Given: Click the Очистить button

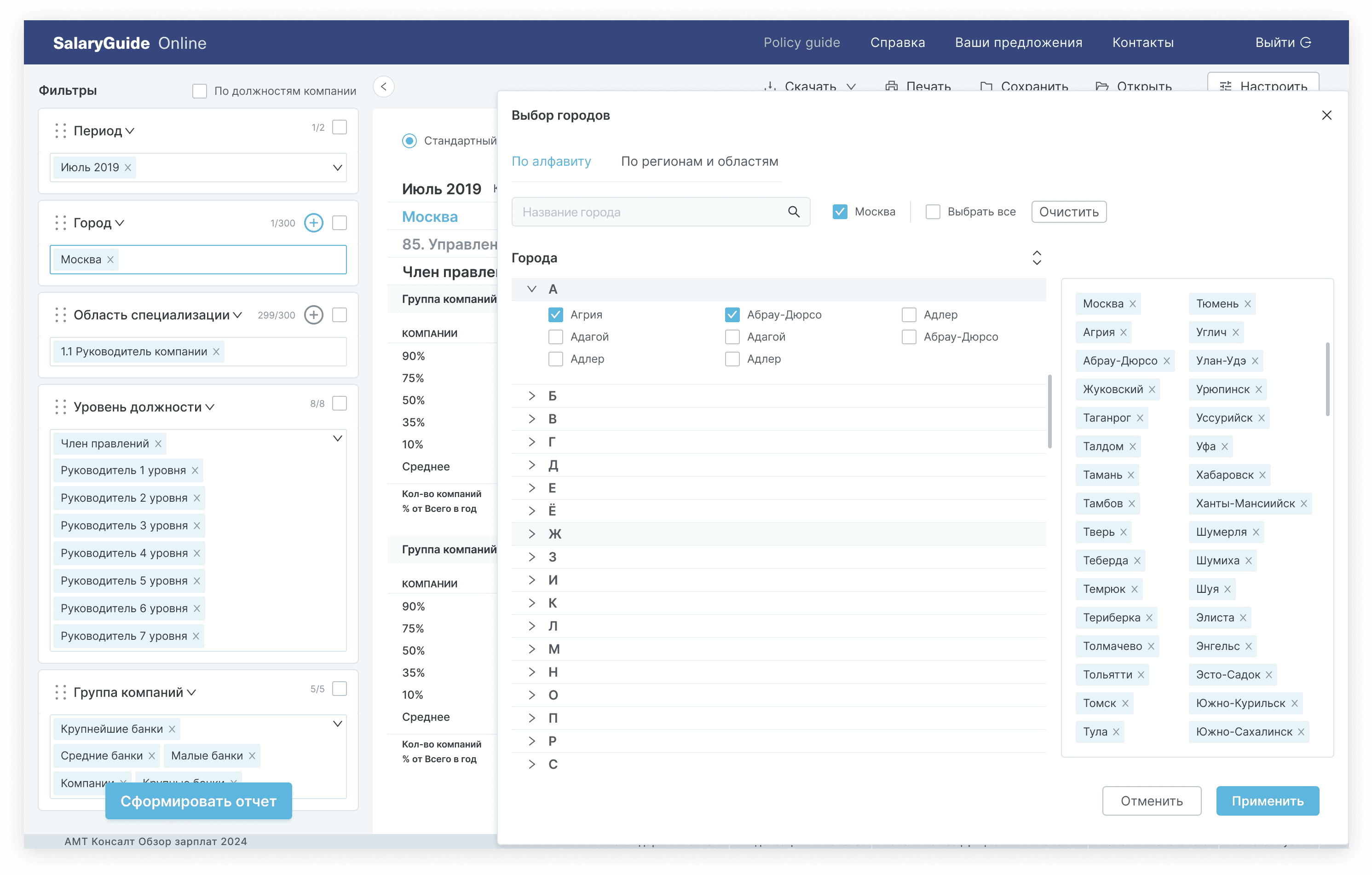Looking at the screenshot, I should 1068,212.
